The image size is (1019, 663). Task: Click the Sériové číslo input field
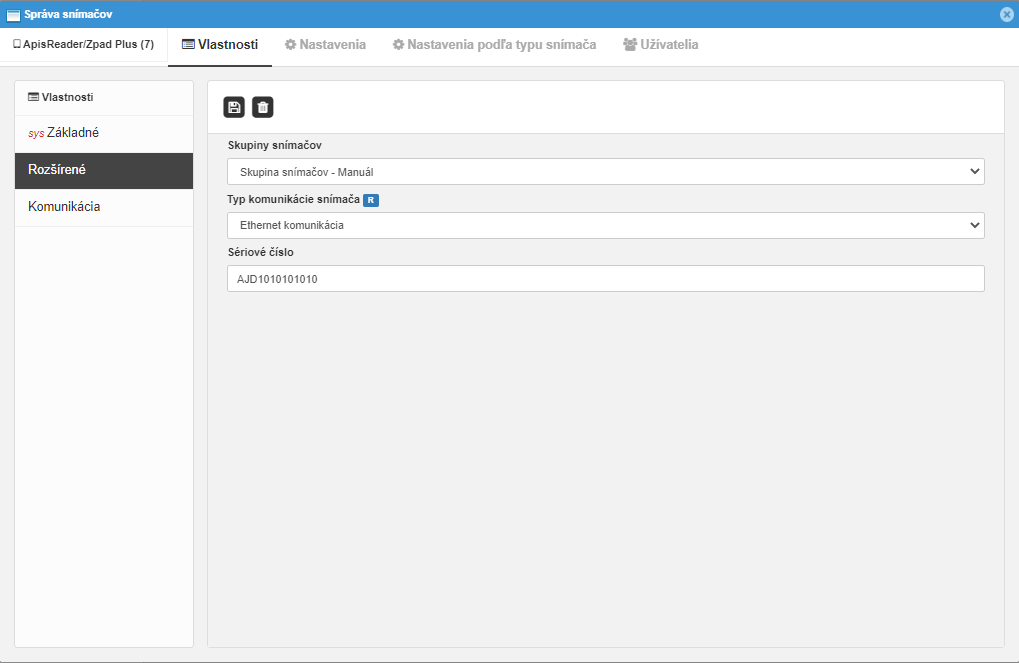point(606,279)
